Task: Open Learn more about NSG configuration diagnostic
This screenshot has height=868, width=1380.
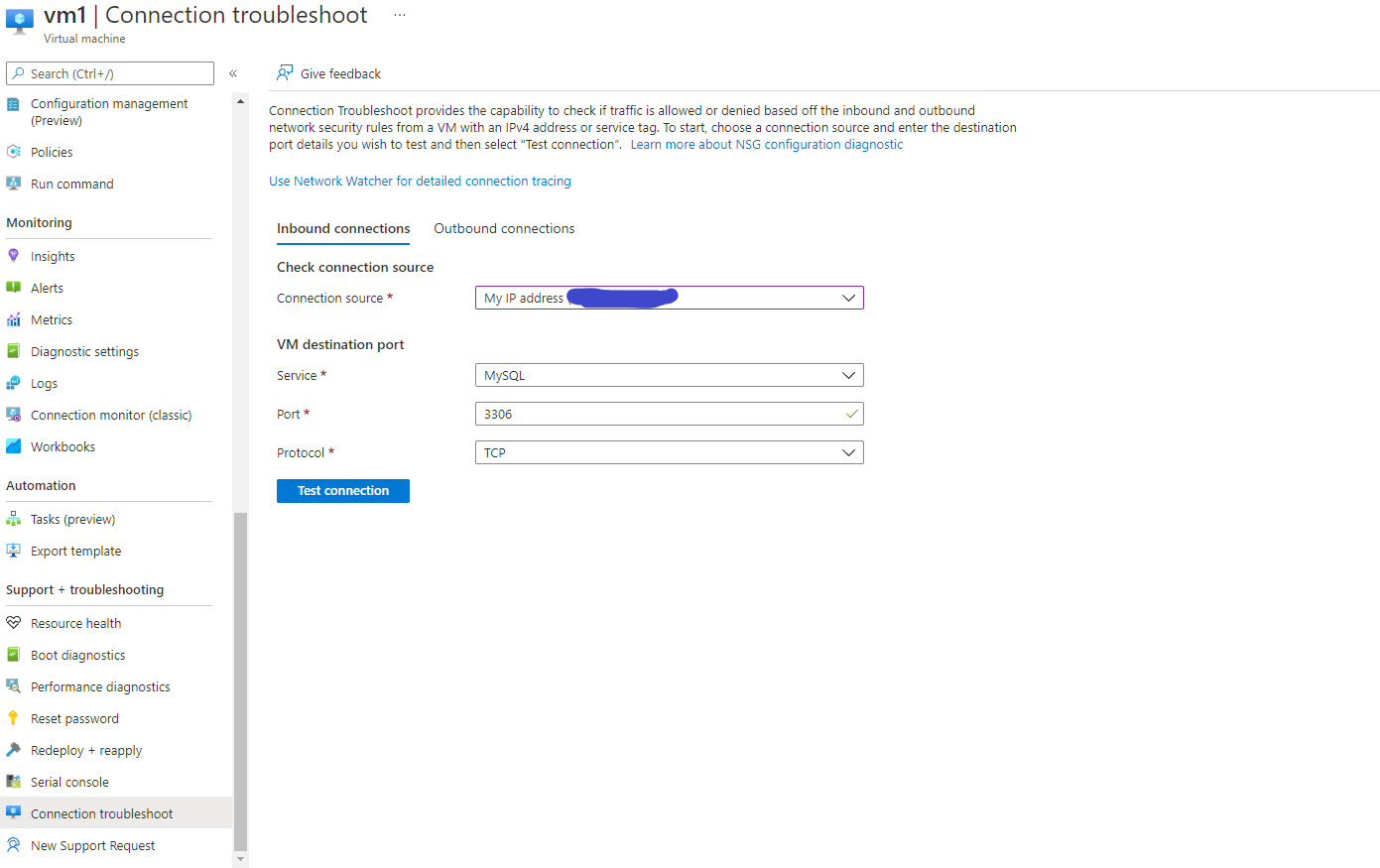Action: pyautogui.click(x=766, y=145)
